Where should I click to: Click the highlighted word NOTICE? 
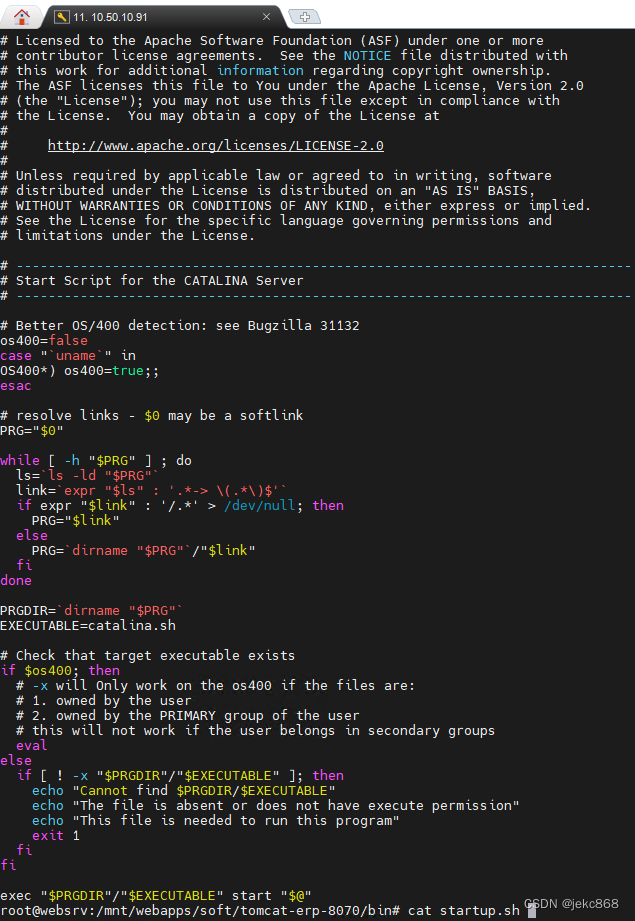pos(367,56)
